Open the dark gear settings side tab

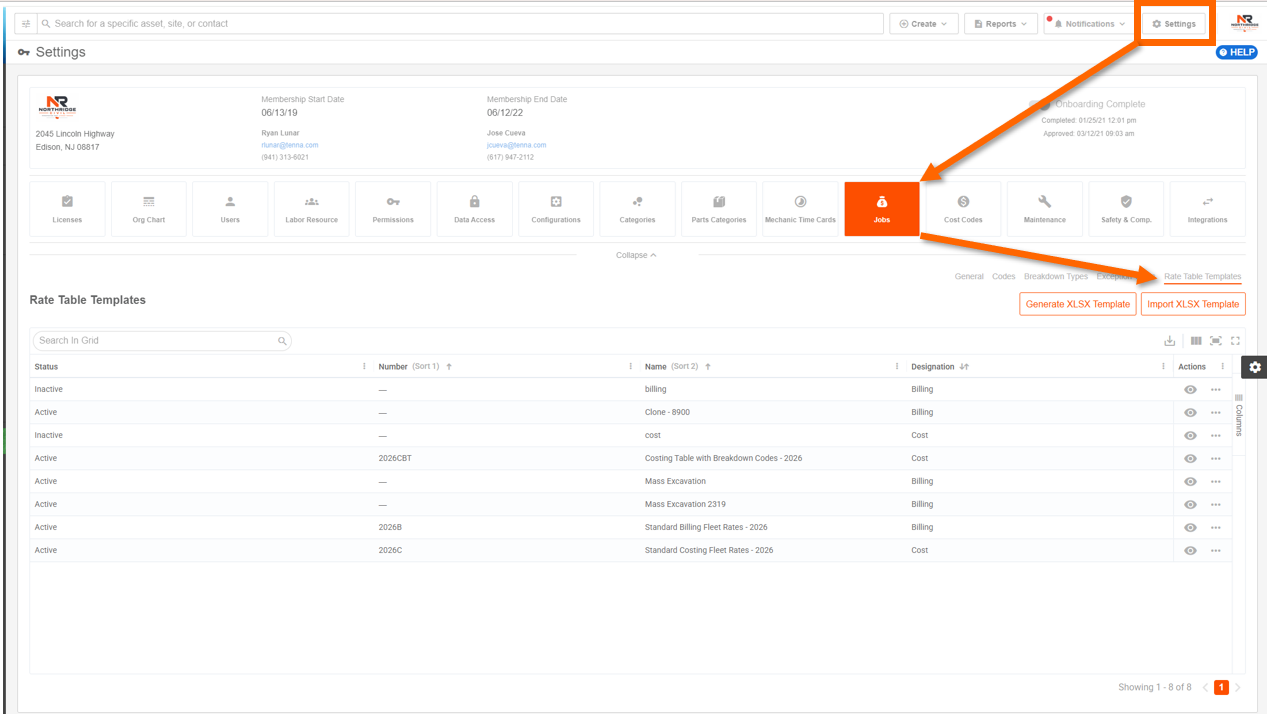(1254, 367)
